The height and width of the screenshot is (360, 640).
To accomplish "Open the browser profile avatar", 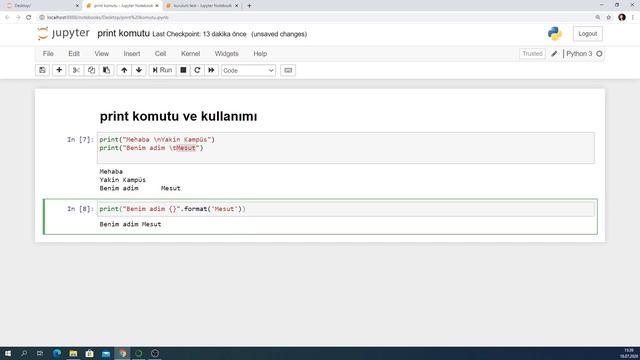I will coord(622,18).
